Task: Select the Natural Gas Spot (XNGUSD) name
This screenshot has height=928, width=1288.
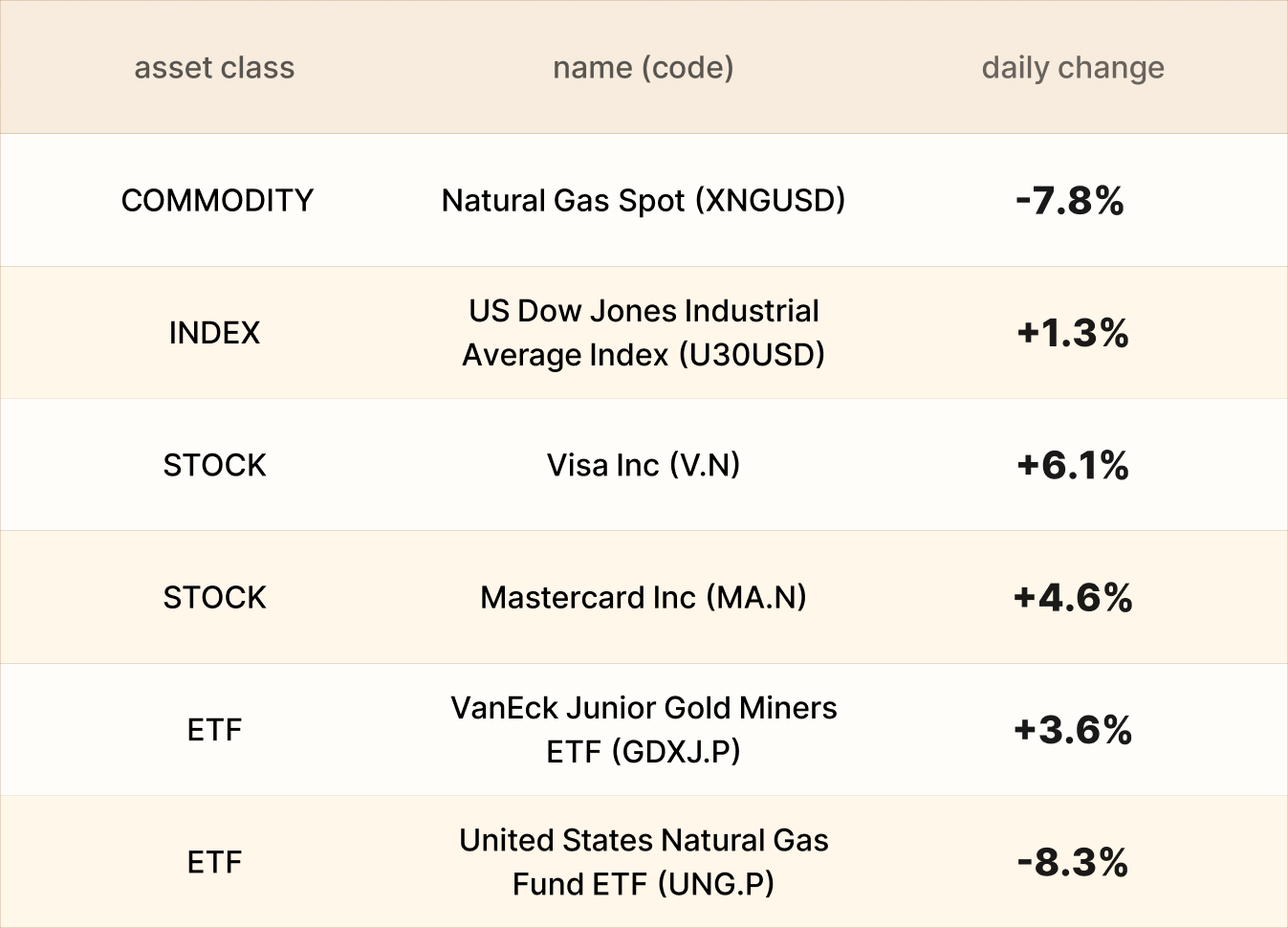Action: coord(643,201)
